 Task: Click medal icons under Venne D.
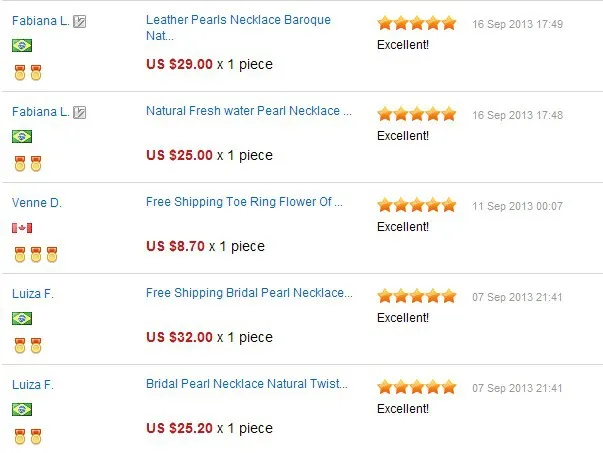[x=36, y=255]
